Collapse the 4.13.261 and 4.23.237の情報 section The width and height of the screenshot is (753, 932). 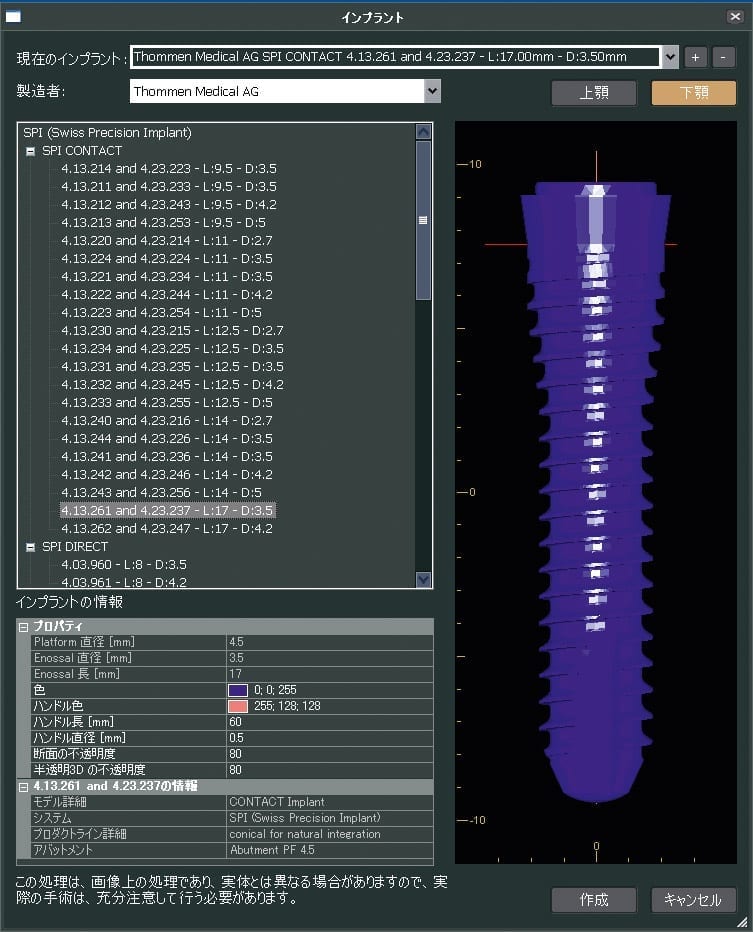click(23, 786)
